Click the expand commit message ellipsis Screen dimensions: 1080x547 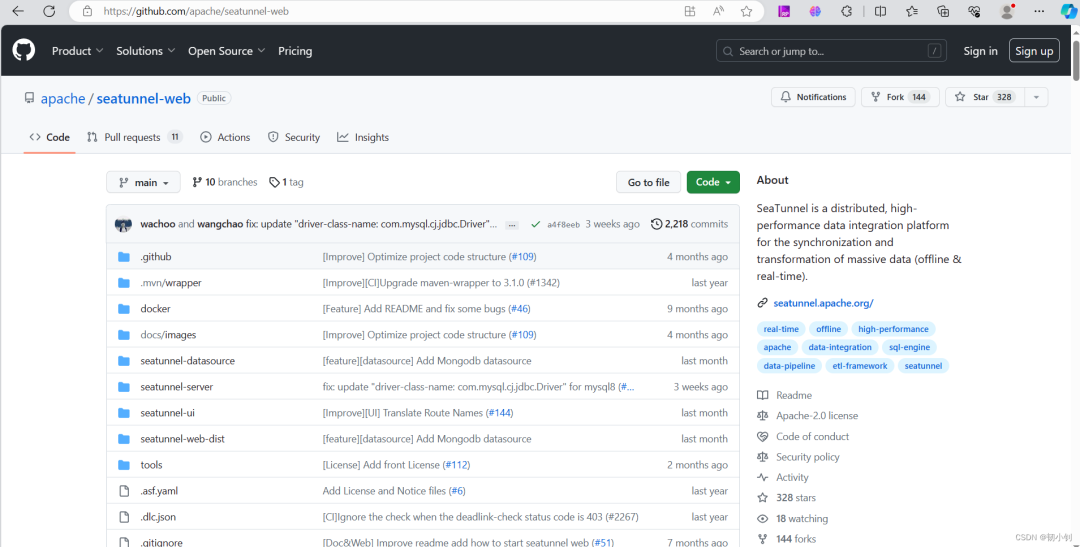click(x=512, y=225)
